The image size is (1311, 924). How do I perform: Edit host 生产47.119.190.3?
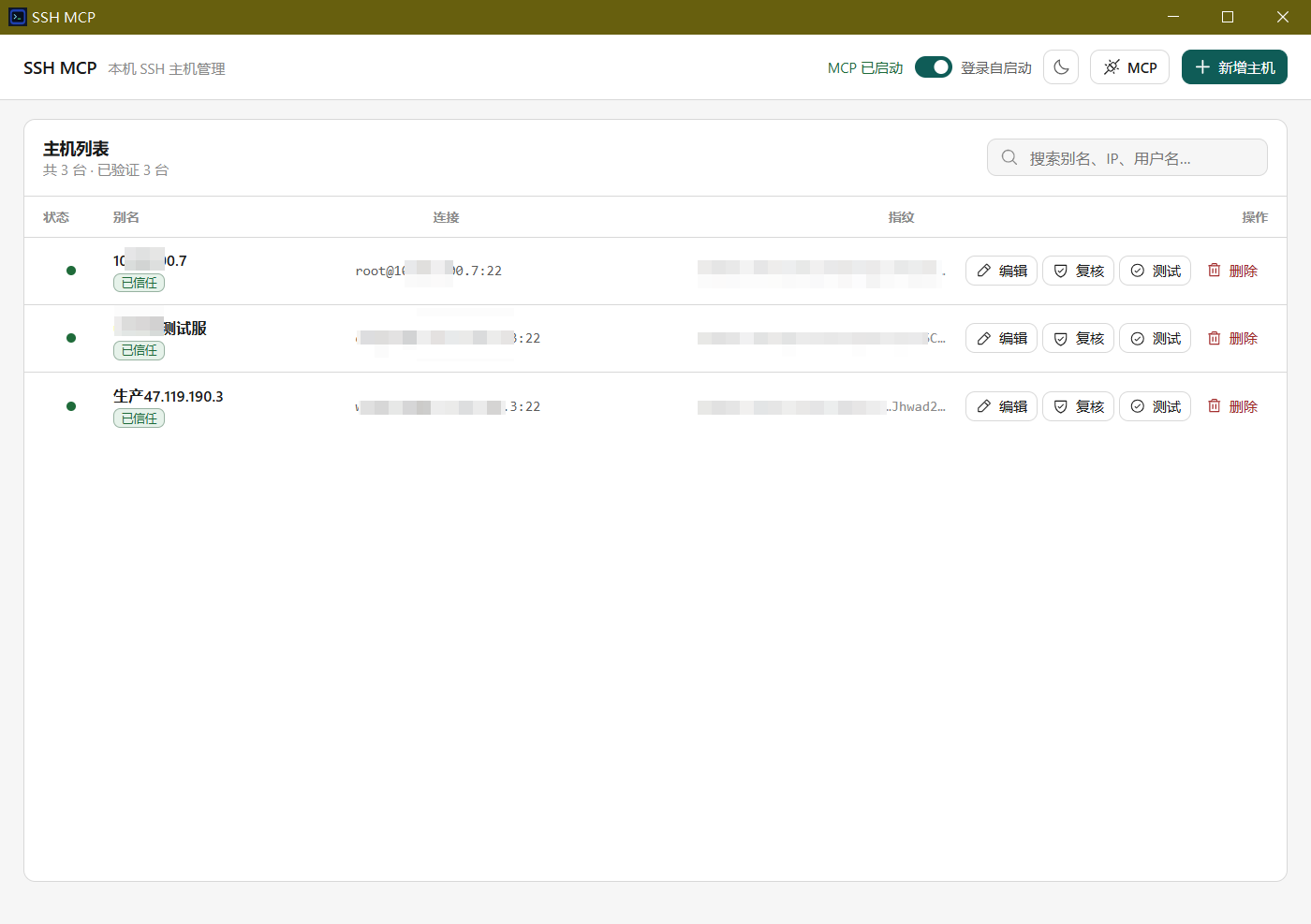coord(1001,406)
